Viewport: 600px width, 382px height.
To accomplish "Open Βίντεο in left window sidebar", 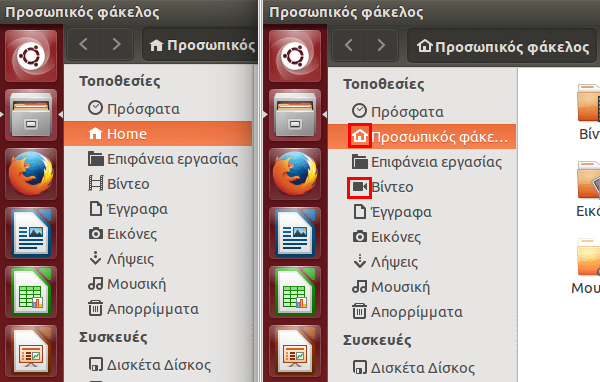I will pos(158,184).
